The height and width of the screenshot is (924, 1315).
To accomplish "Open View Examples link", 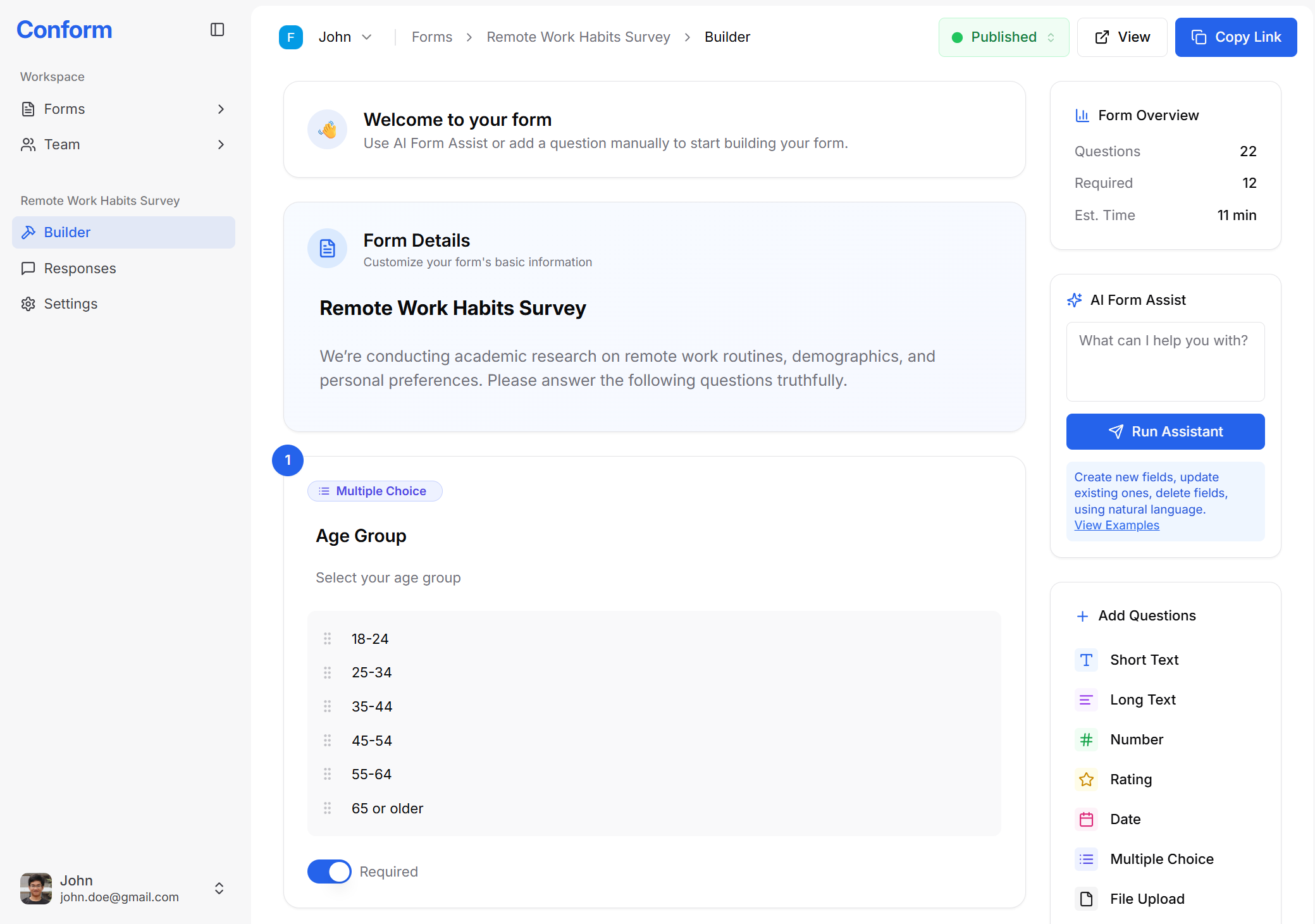I will point(1116,524).
